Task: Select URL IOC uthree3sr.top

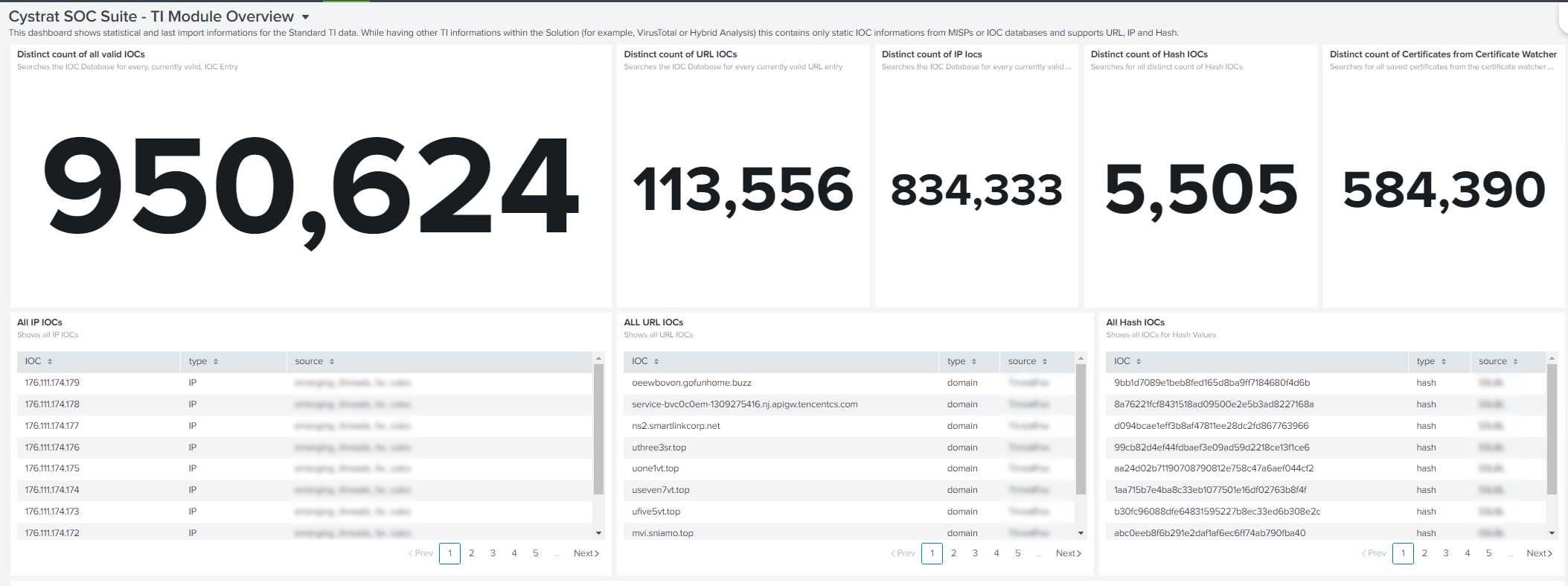Action: pos(659,448)
